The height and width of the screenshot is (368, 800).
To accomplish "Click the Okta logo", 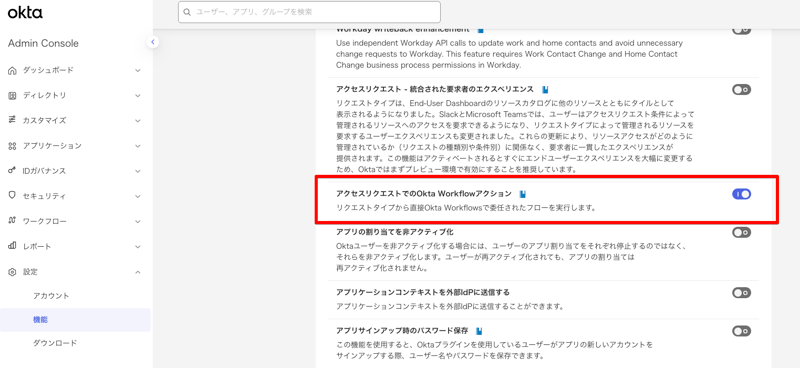I will click(26, 13).
